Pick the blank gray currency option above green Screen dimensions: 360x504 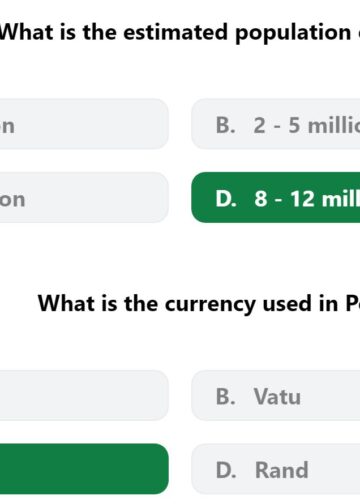click(x=84, y=395)
